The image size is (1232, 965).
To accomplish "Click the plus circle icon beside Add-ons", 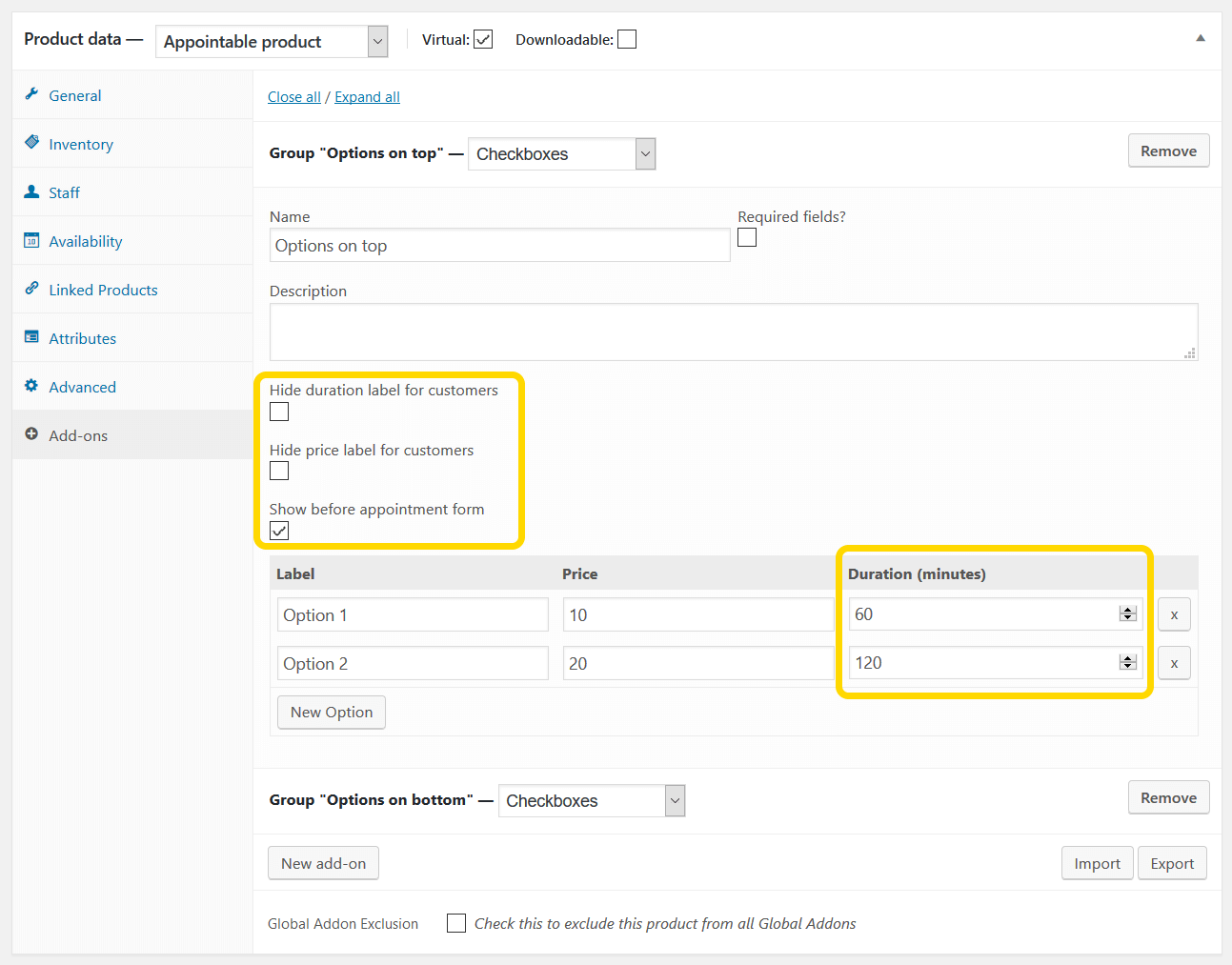I will [x=32, y=435].
